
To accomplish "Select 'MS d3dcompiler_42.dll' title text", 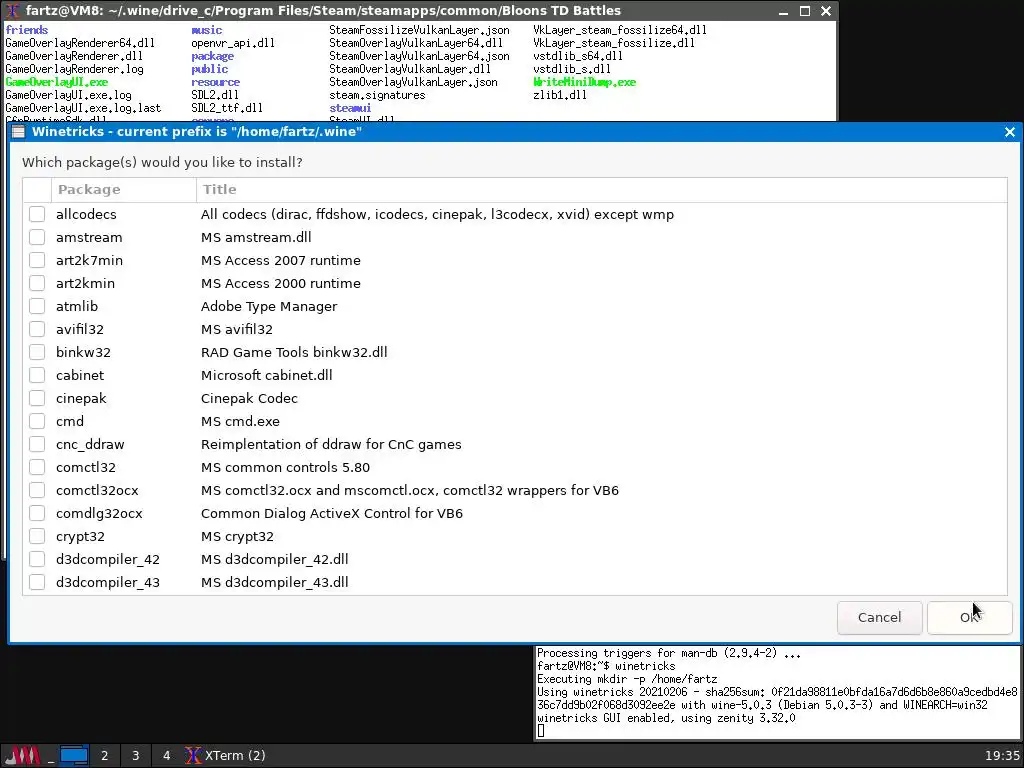I will (274, 559).
